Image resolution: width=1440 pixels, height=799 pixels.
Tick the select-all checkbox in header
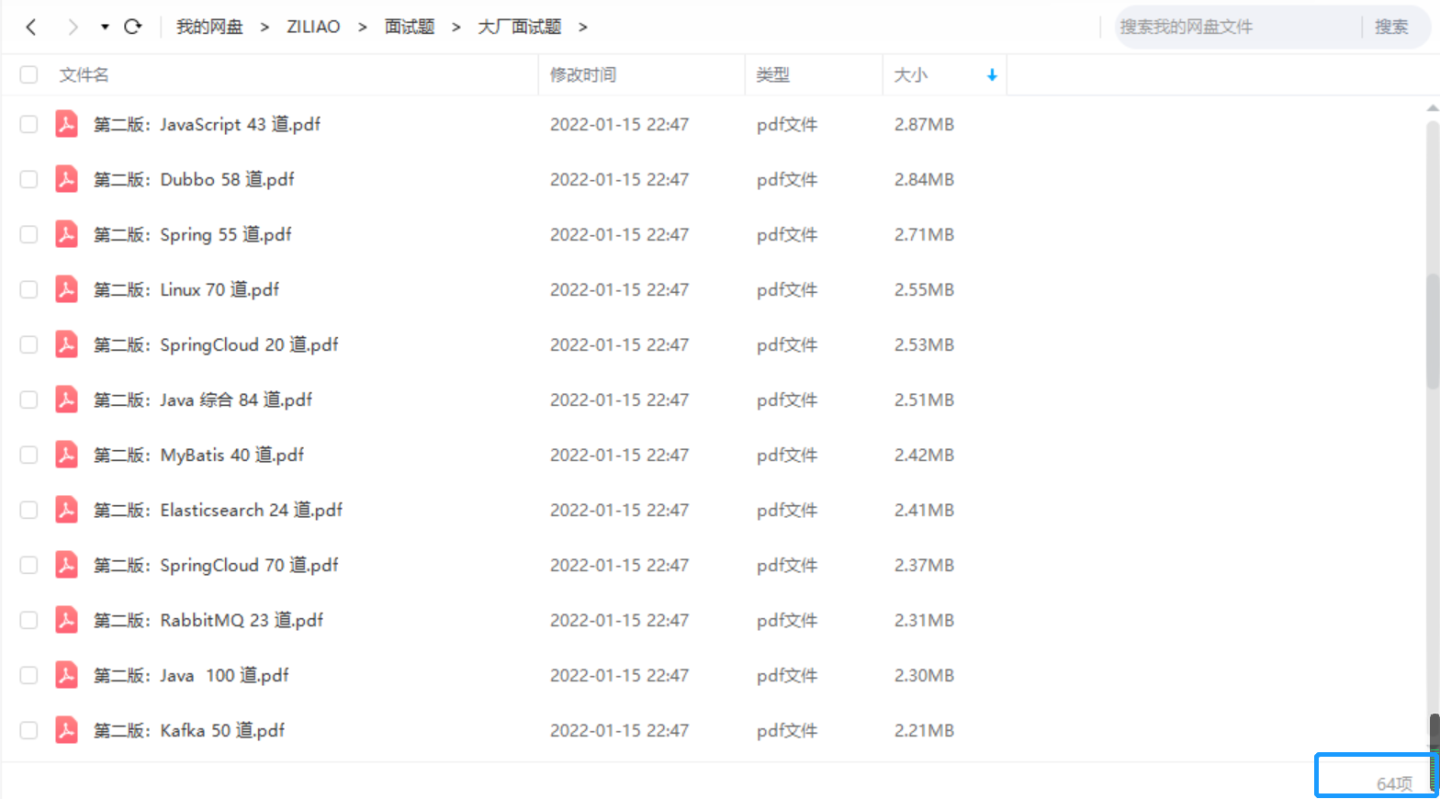tap(29, 75)
